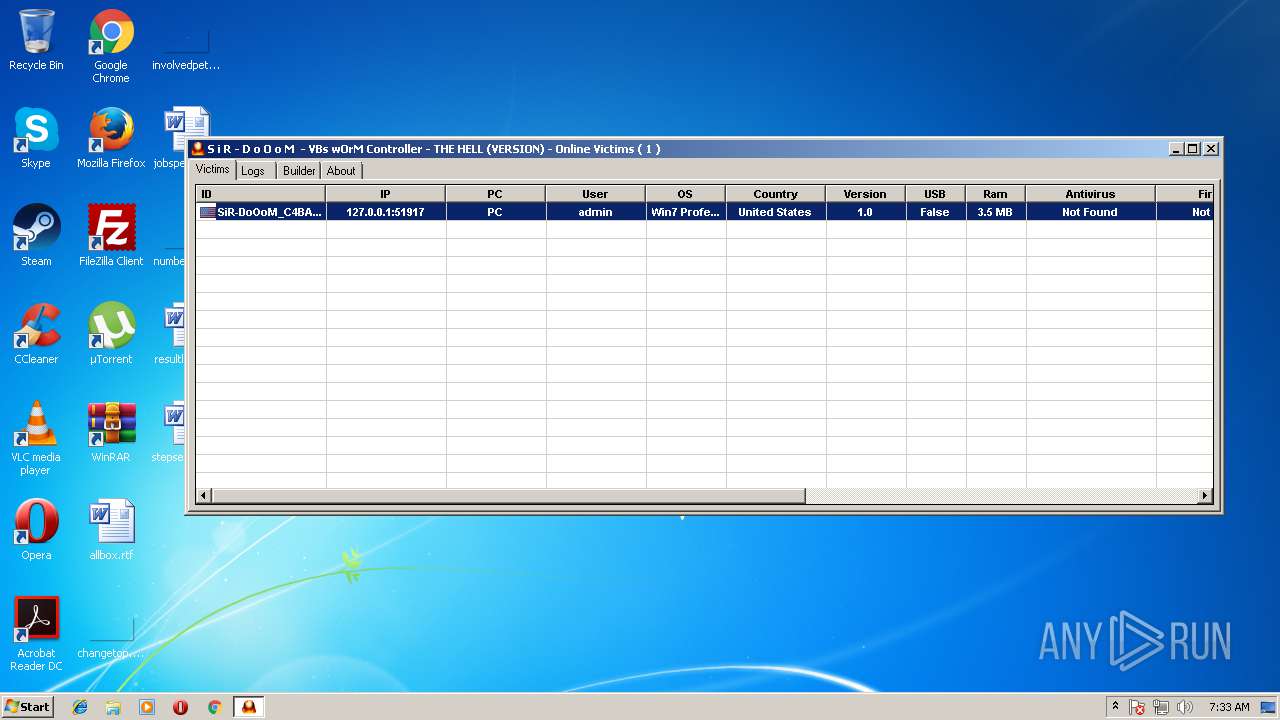The width and height of the screenshot is (1280, 720).
Task: Minimize the VBs wOrM Controller window
Action: pyautogui.click(x=1176, y=149)
